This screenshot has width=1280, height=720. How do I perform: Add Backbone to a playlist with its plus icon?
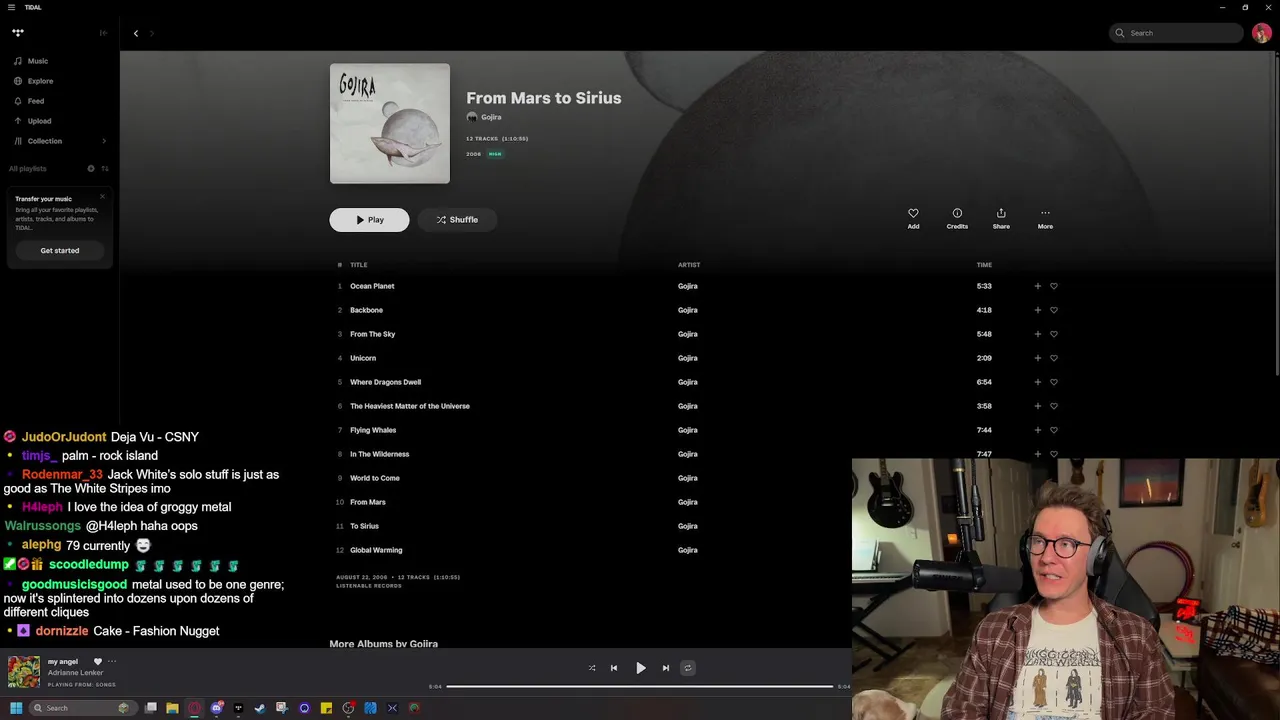1037,310
